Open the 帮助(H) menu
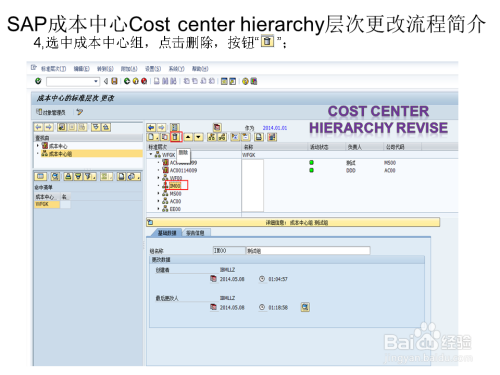 point(200,69)
